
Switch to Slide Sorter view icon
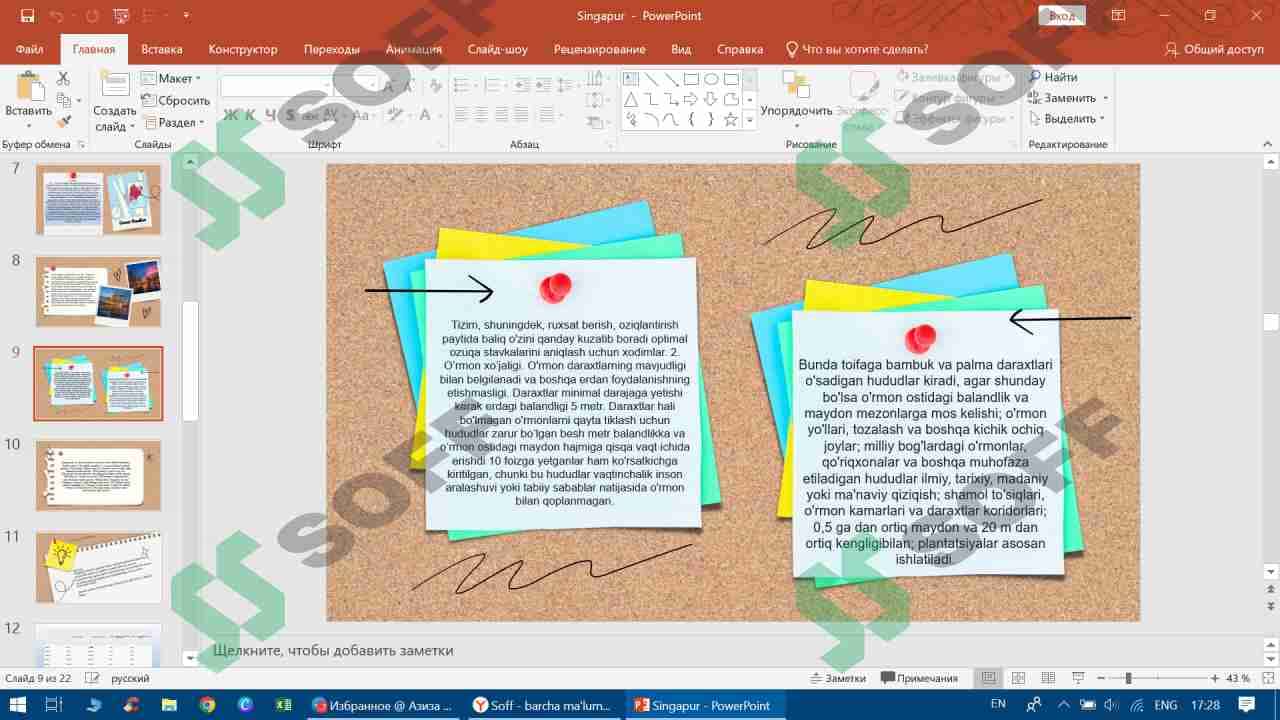[x=1019, y=678]
